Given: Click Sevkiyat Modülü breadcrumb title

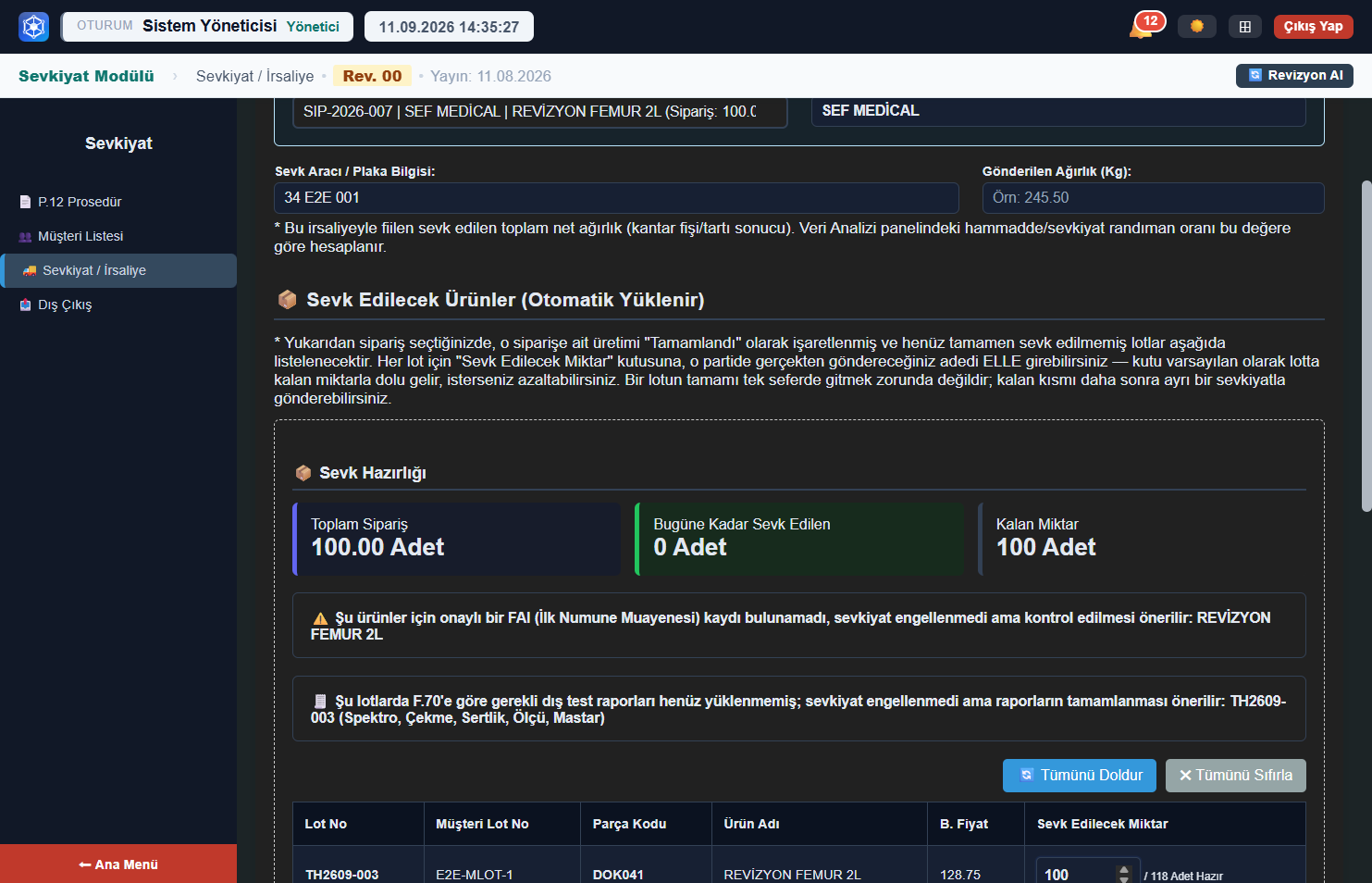Looking at the screenshot, I should 86,76.
